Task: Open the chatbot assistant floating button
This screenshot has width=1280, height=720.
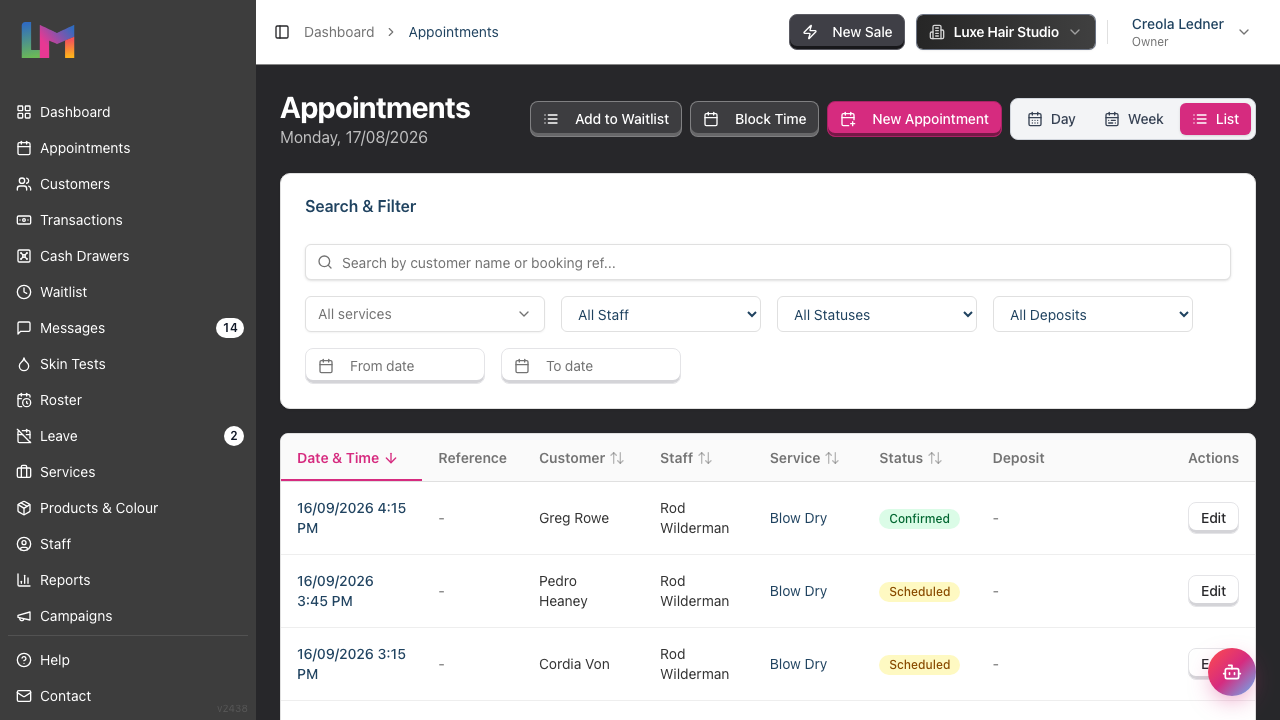Action: pyautogui.click(x=1232, y=672)
